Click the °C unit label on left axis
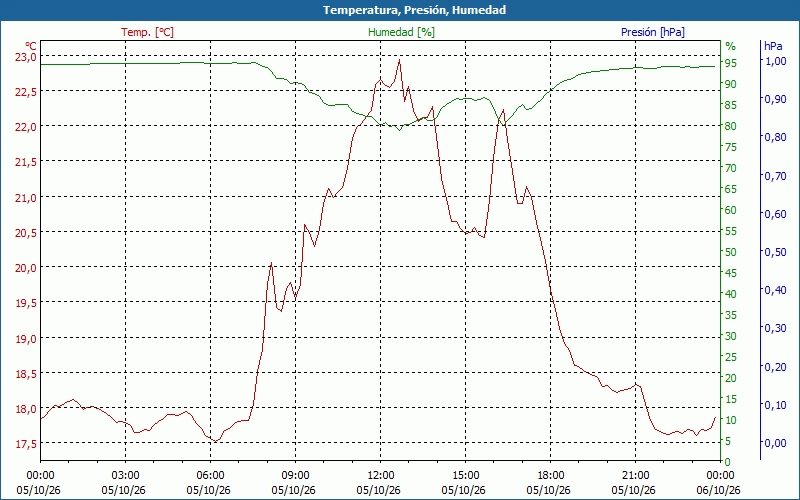 [31, 45]
